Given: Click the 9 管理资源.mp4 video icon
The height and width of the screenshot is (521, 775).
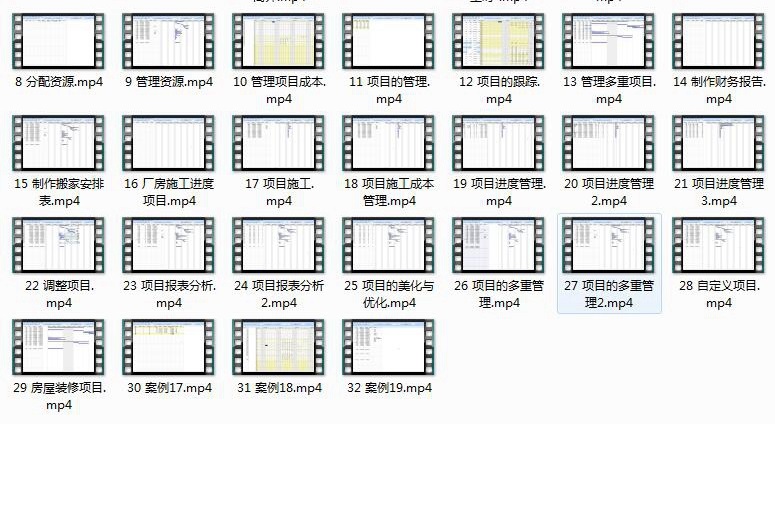Looking at the screenshot, I should point(169,42).
